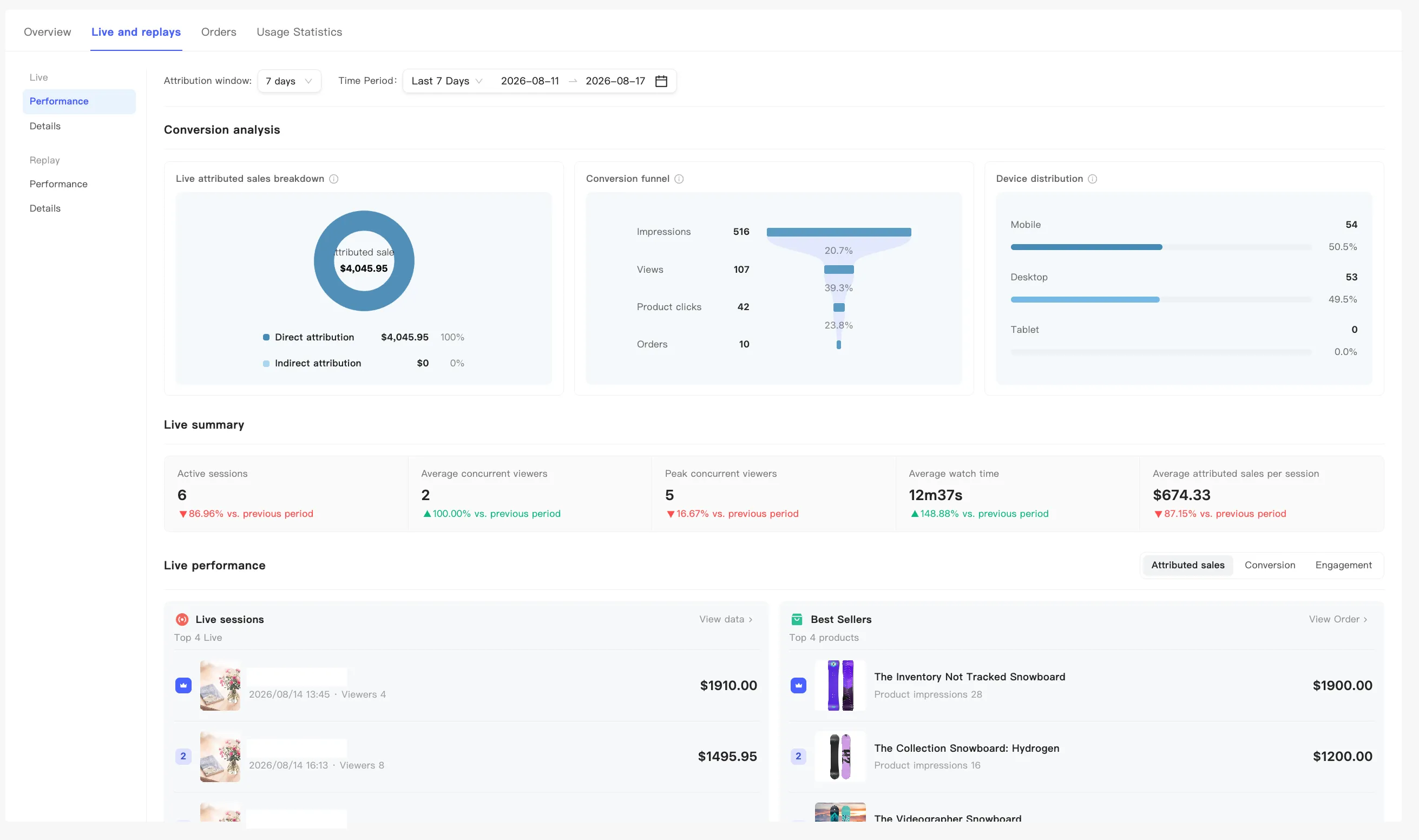Open the calendar date picker icon
1419x840 pixels.
pos(661,81)
